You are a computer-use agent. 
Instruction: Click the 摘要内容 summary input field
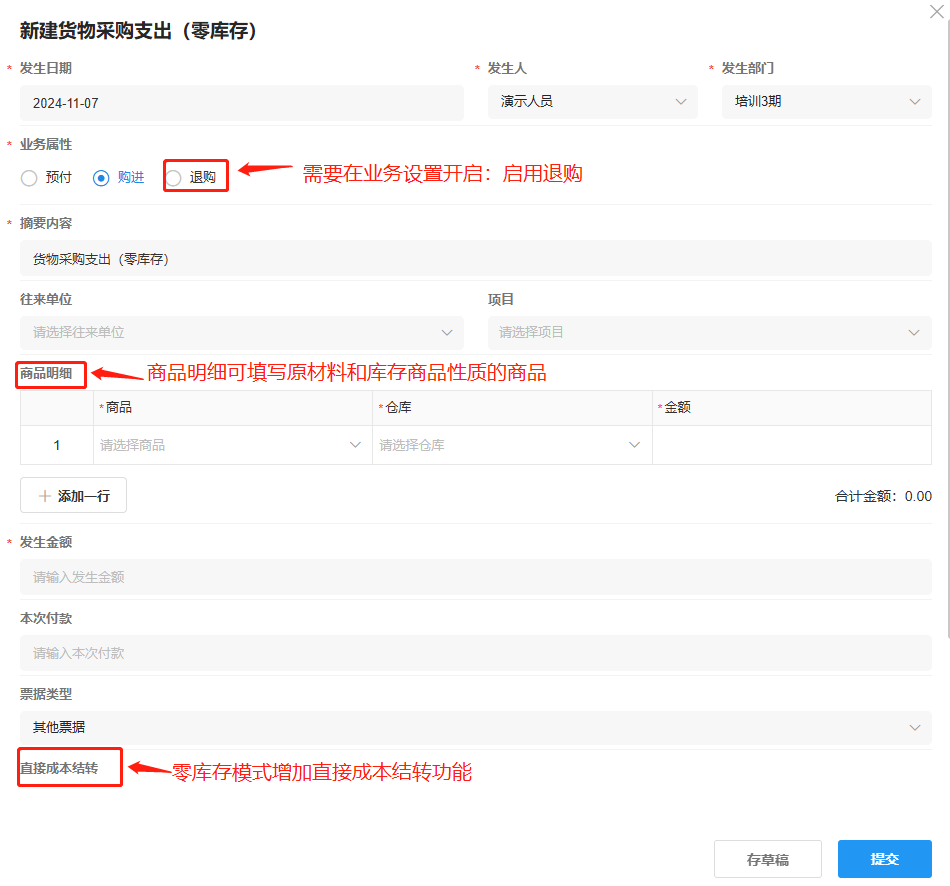point(475,258)
